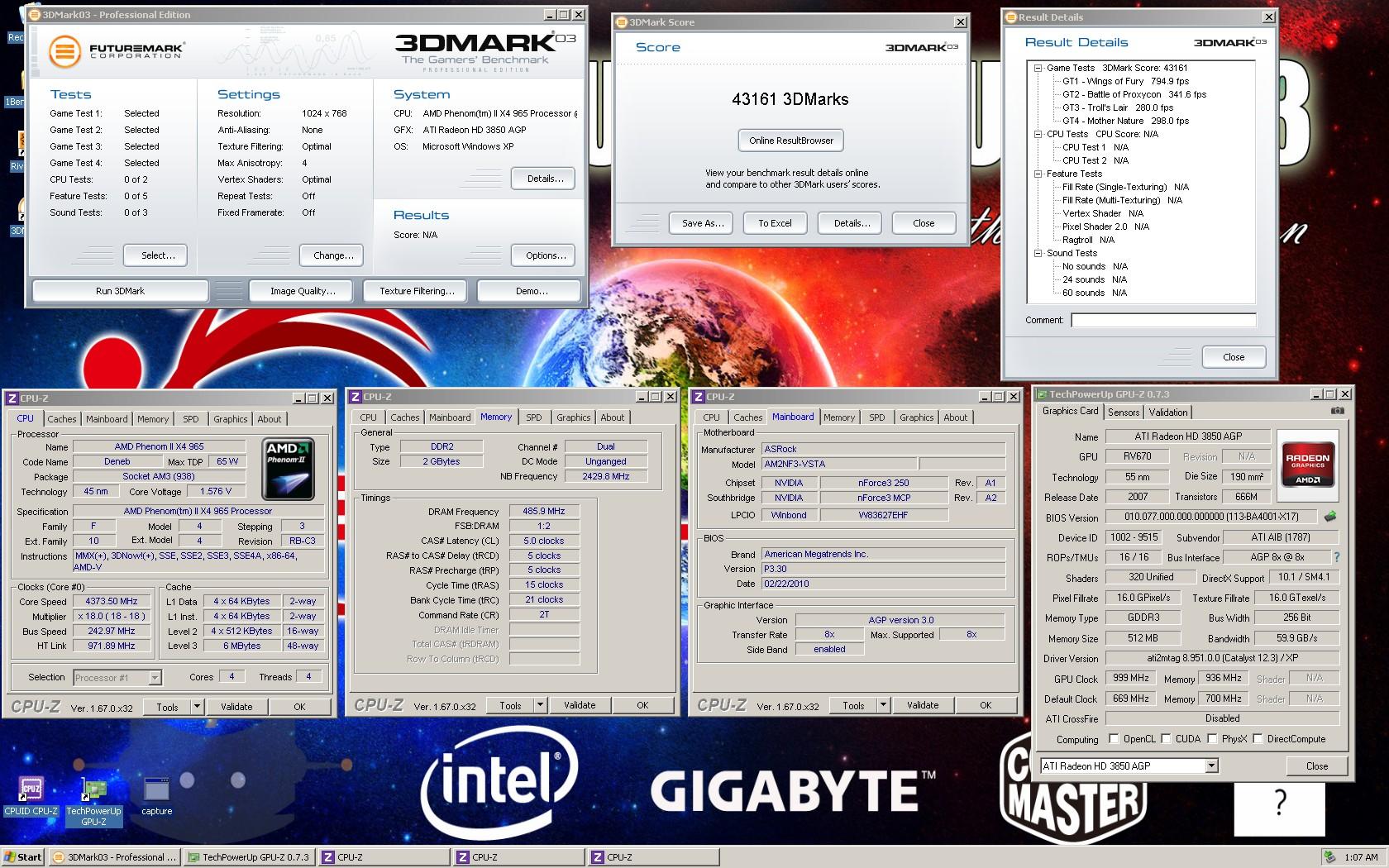
Task: Click the BIOS save chip icon in GPU-Z
Action: (1330, 517)
